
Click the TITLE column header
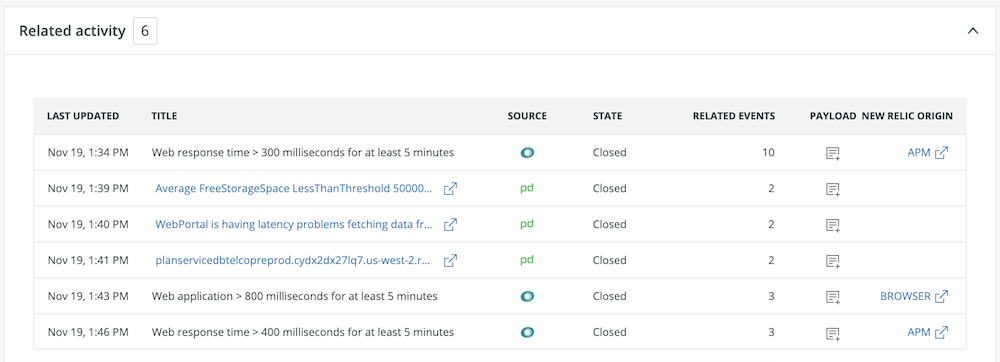pyautogui.click(x=164, y=116)
